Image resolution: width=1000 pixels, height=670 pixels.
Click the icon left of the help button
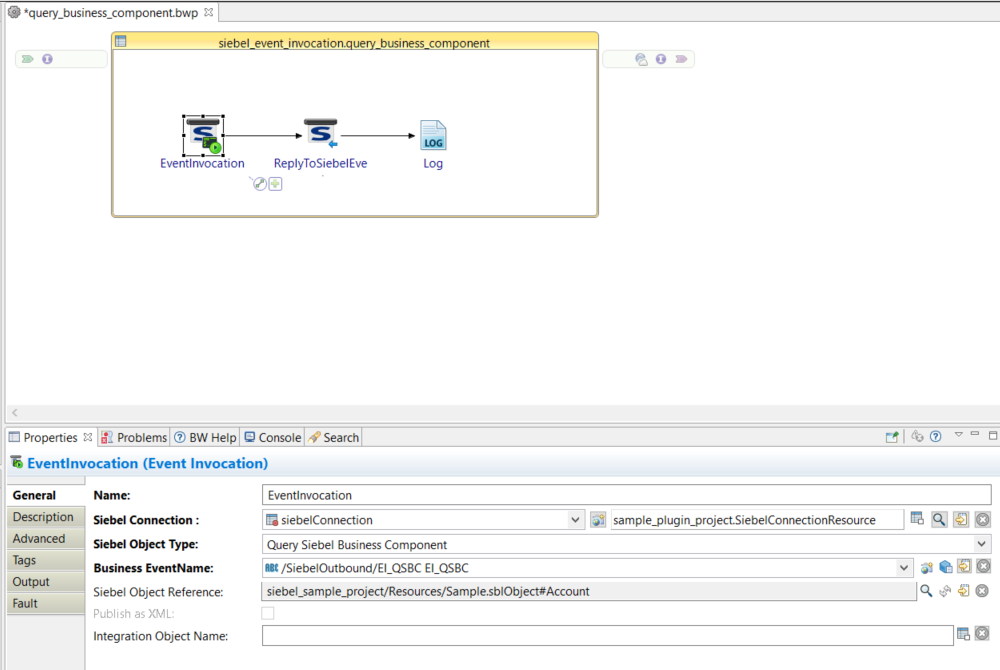tap(917, 437)
